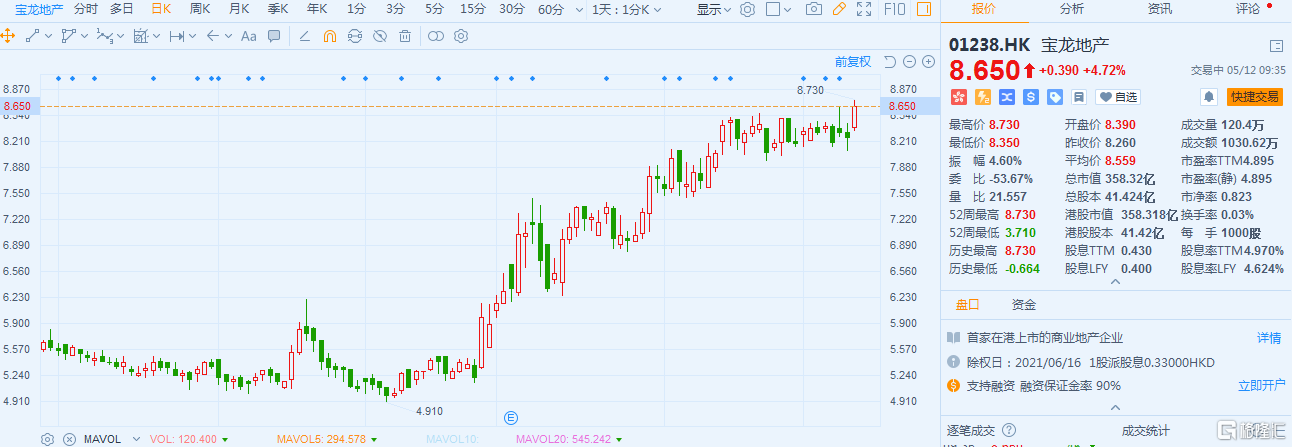Select the magnet snap drawing tool

coord(329,36)
